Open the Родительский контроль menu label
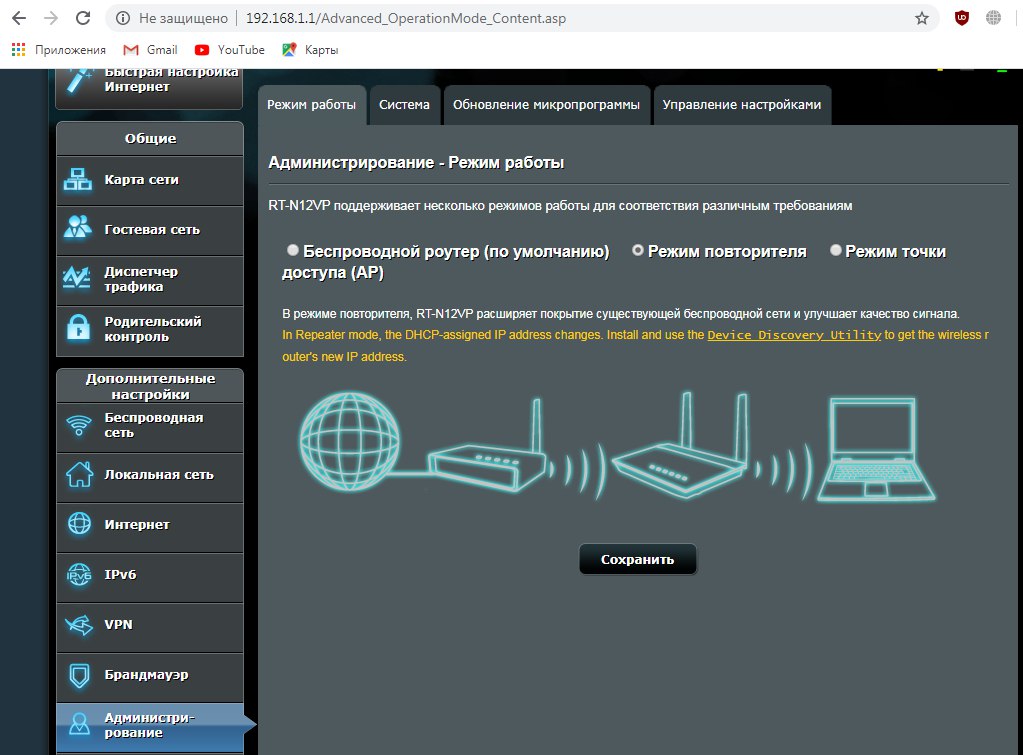Image resolution: width=1023 pixels, height=755 pixels. tap(153, 329)
